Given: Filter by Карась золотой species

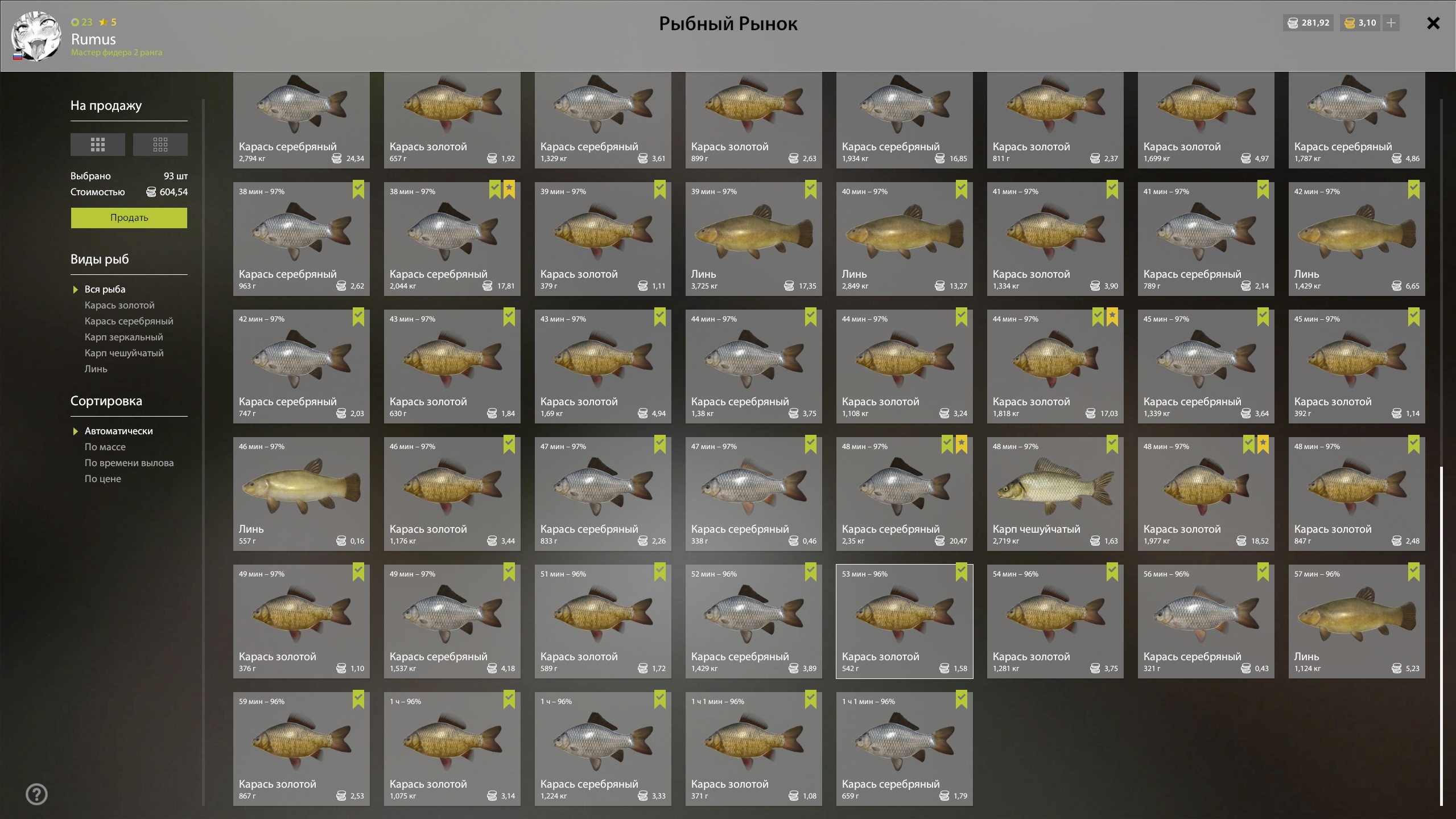Looking at the screenshot, I should pyautogui.click(x=119, y=305).
